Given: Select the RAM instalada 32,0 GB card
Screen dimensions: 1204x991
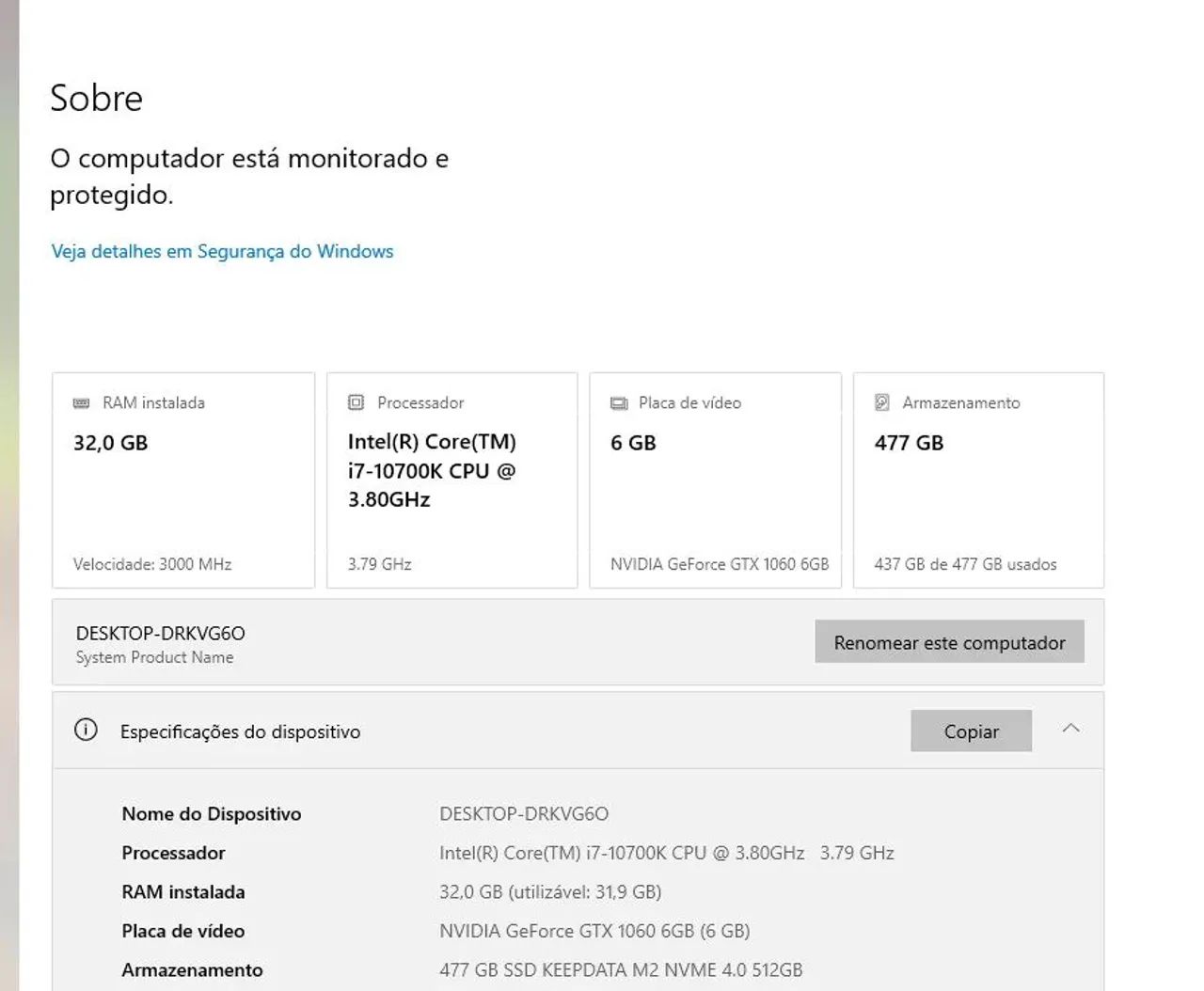Looking at the screenshot, I should click(x=183, y=480).
